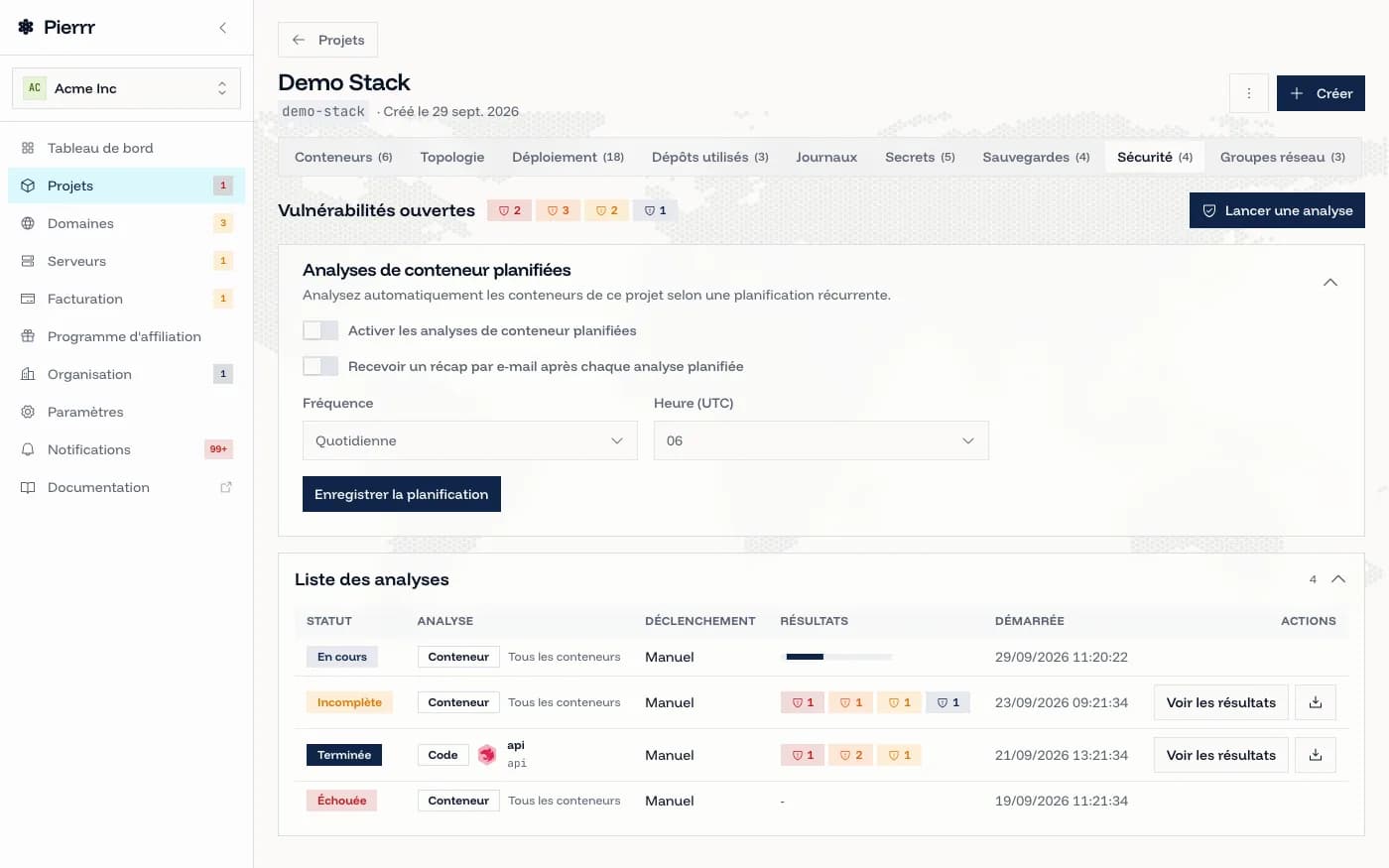
Task: Collapse the Analyses de conteneur planifiées section
Action: click(x=1330, y=283)
